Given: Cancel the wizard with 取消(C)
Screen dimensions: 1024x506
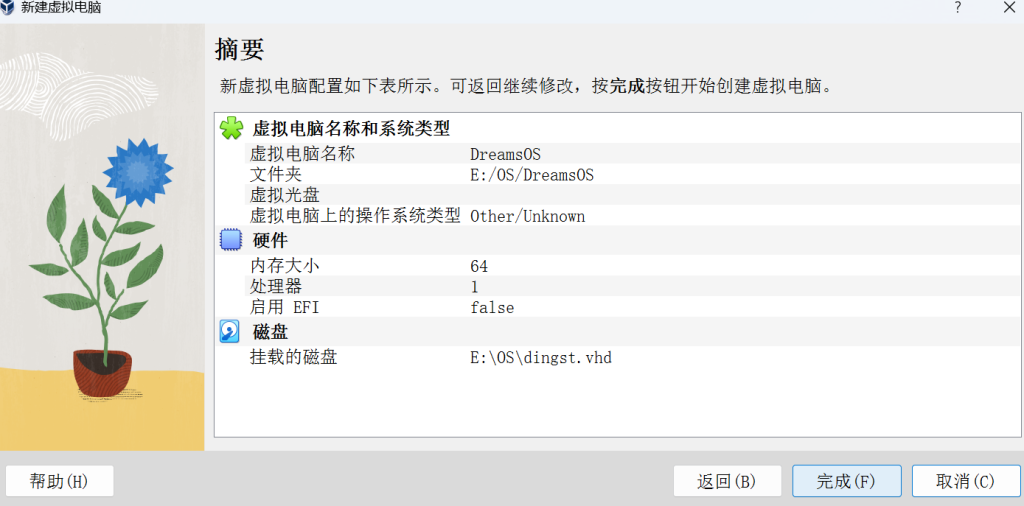Looking at the screenshot, I should point(965,481).
